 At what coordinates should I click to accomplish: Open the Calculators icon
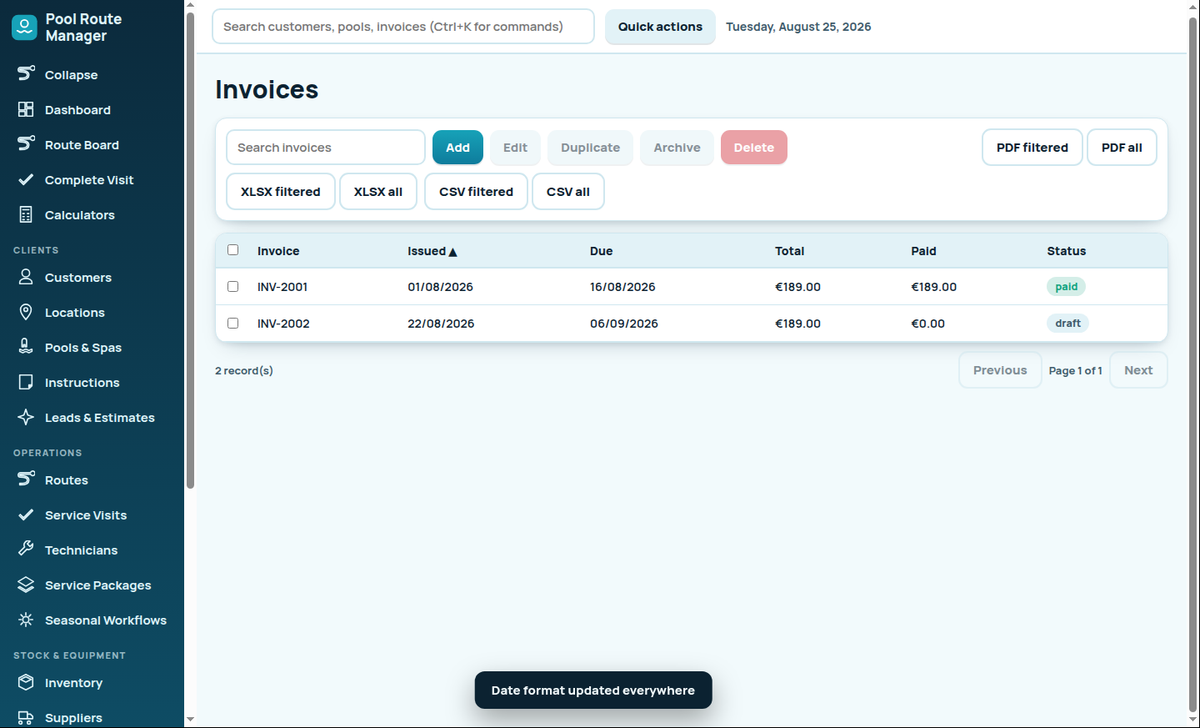(x=26, y=215)
